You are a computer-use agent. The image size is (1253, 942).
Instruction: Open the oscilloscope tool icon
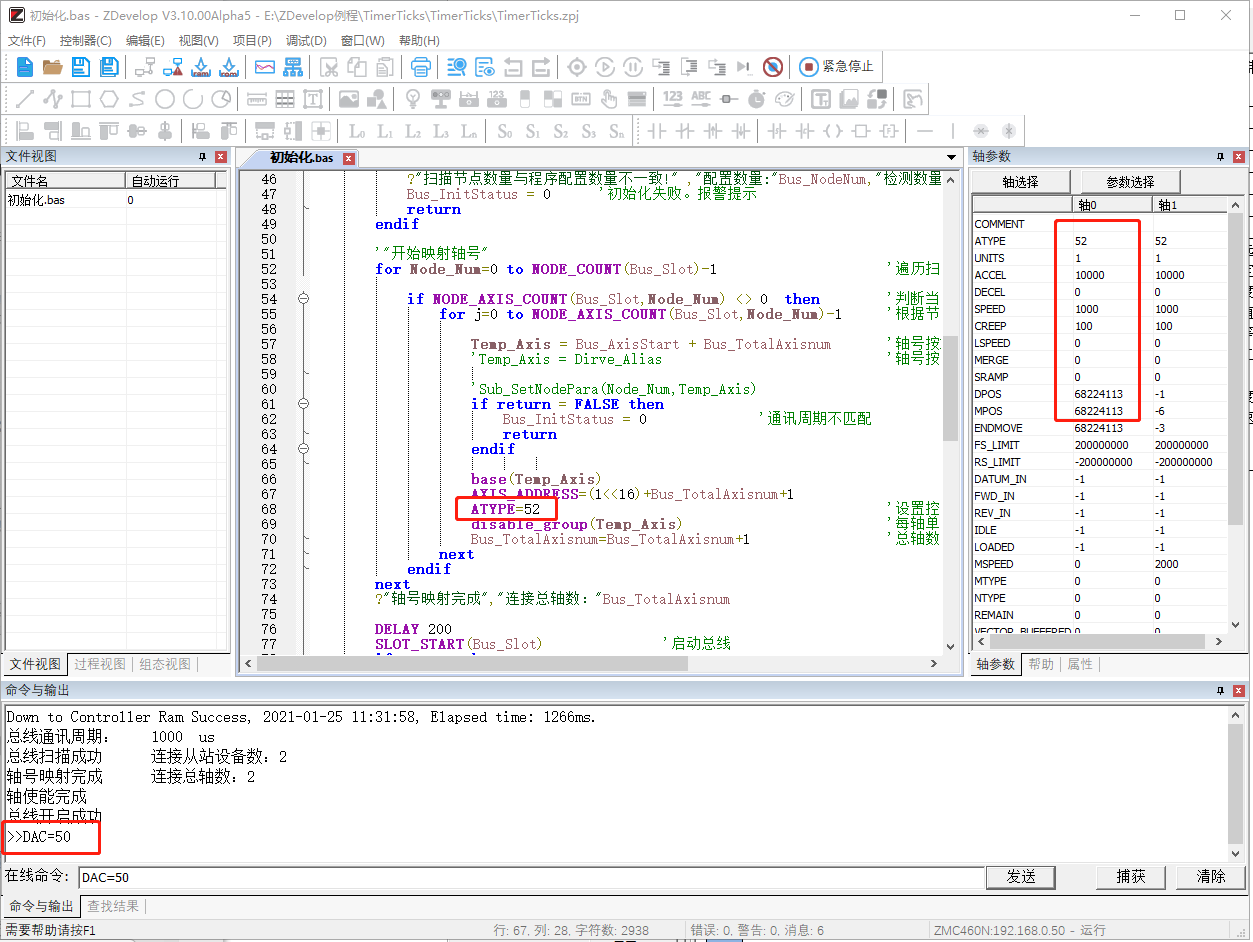click(265, 67)
